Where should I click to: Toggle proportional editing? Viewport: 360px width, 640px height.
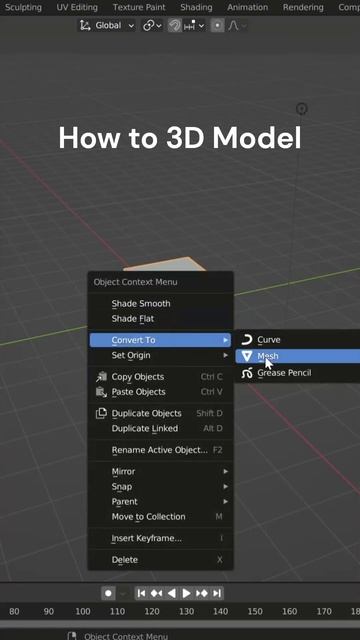coord(218,26)
